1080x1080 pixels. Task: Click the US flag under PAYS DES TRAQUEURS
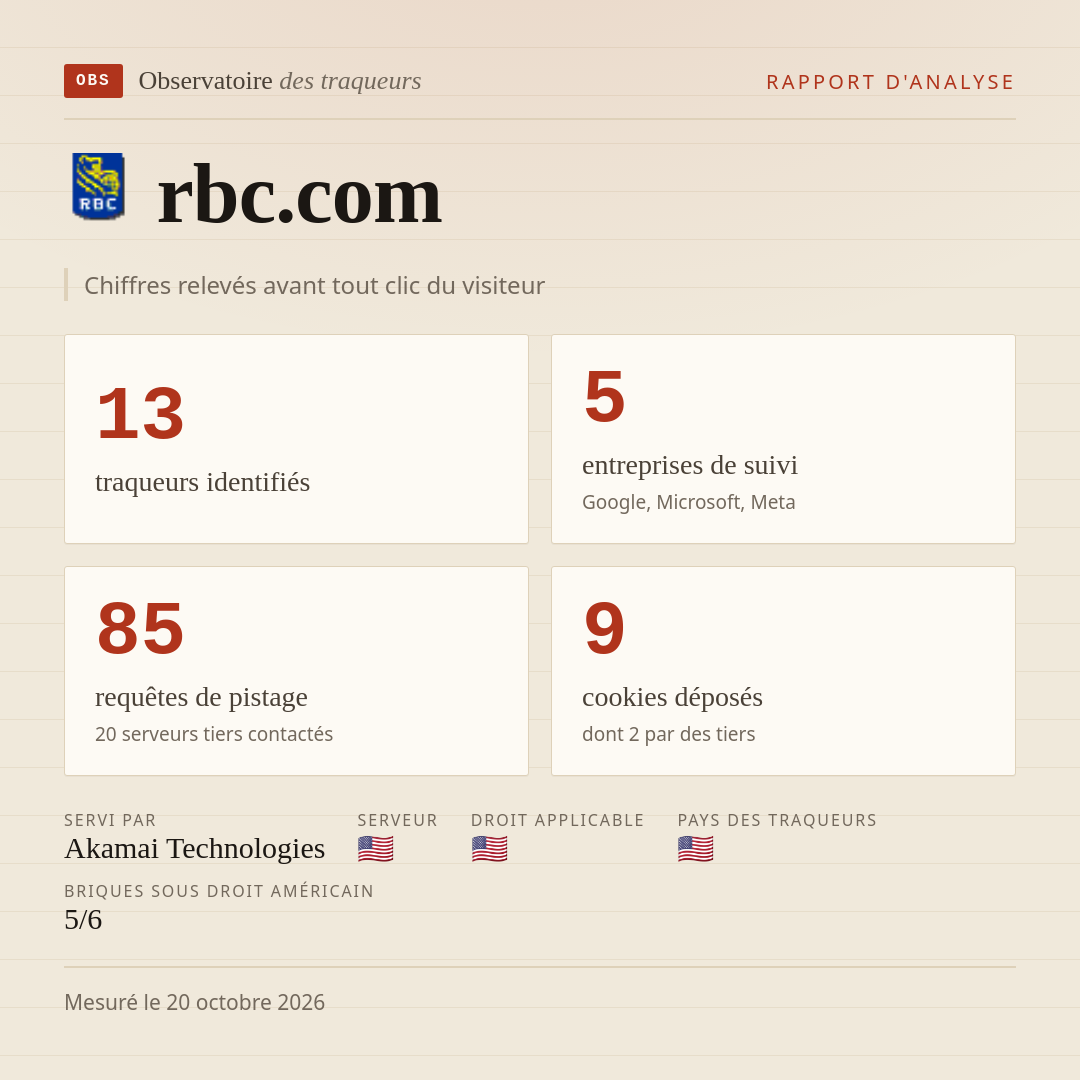[x=695, y=849]
